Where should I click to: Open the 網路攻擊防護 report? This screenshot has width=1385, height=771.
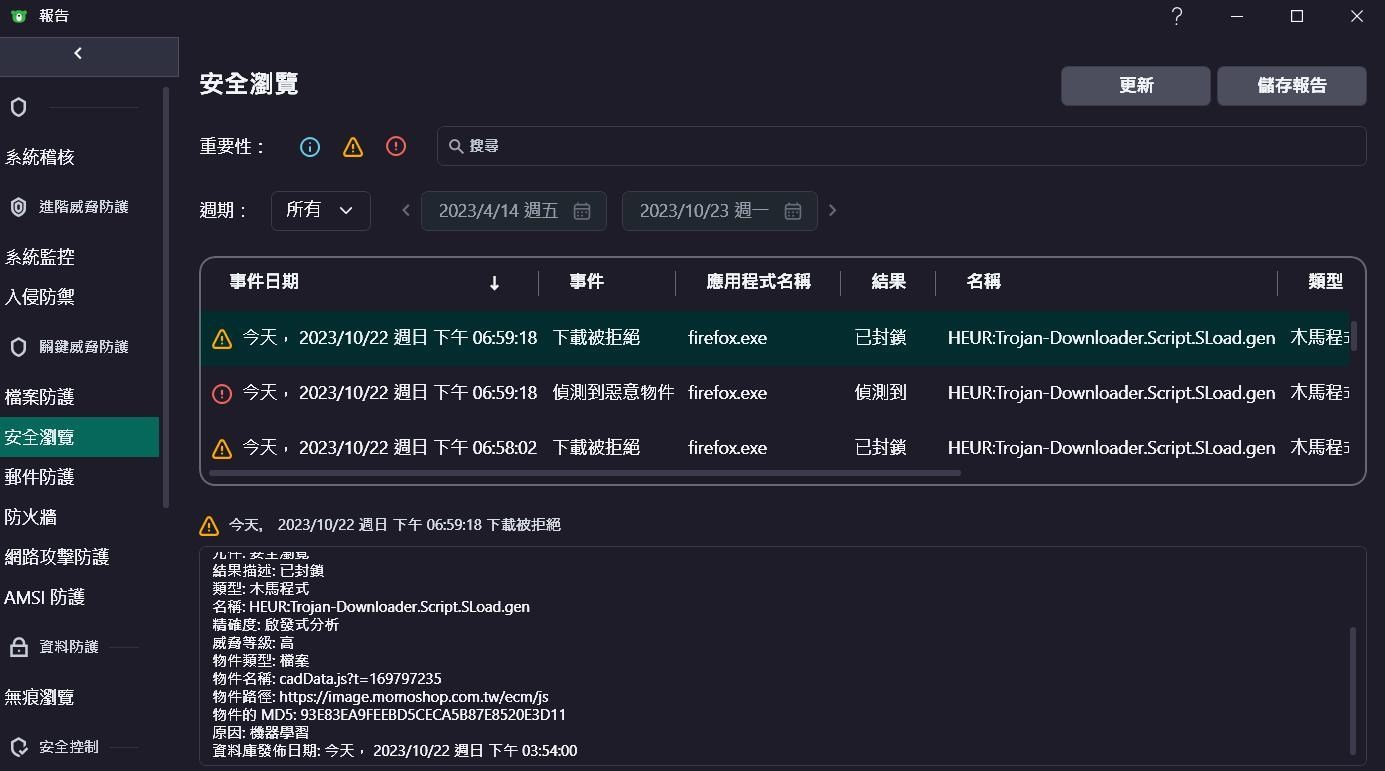pyautogui.click(x=80, y=557)
